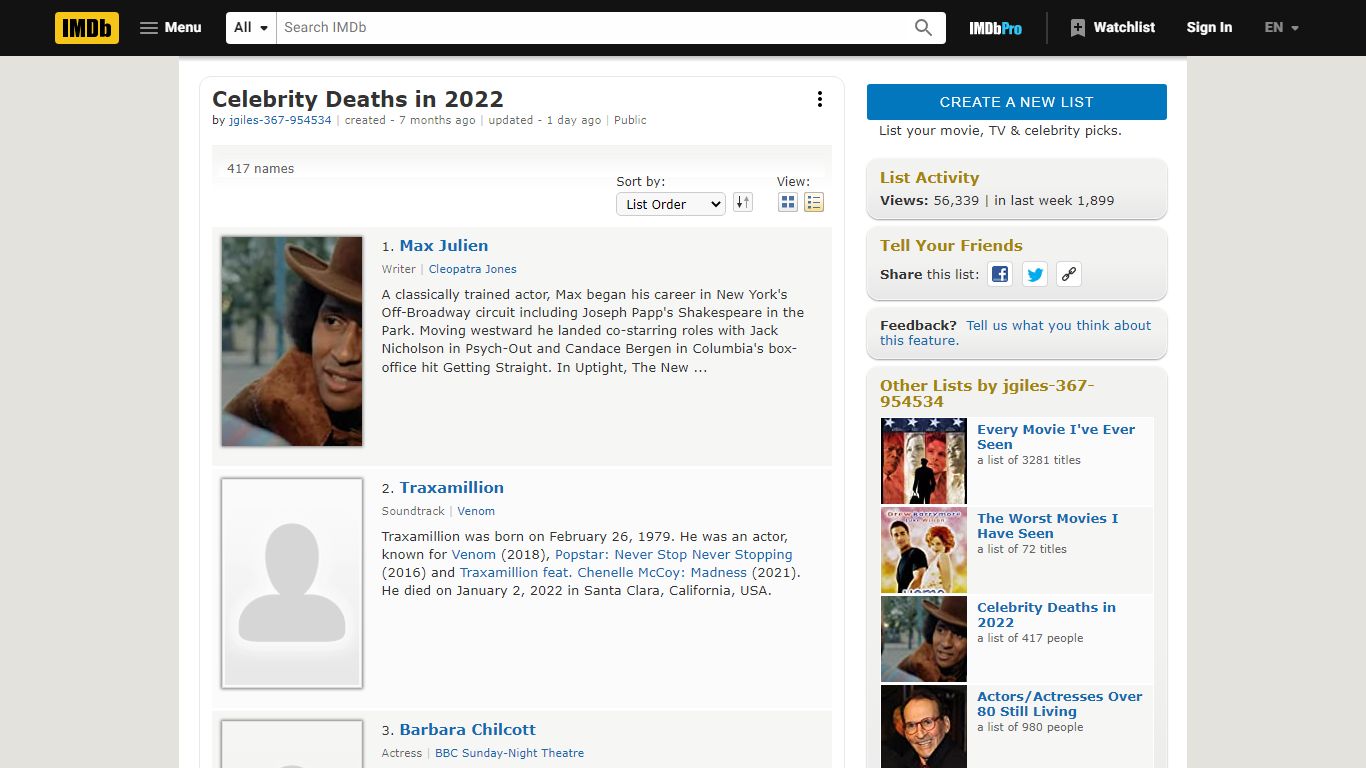Open the Cleopatra Jones title link
The width and height of the screenshot is (1366, 768).
pos(472,269)
